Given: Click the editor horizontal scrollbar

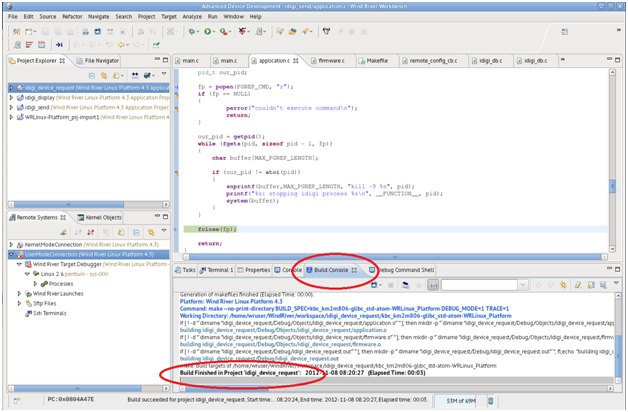Looking at the screenshot, I should [395, 257].
